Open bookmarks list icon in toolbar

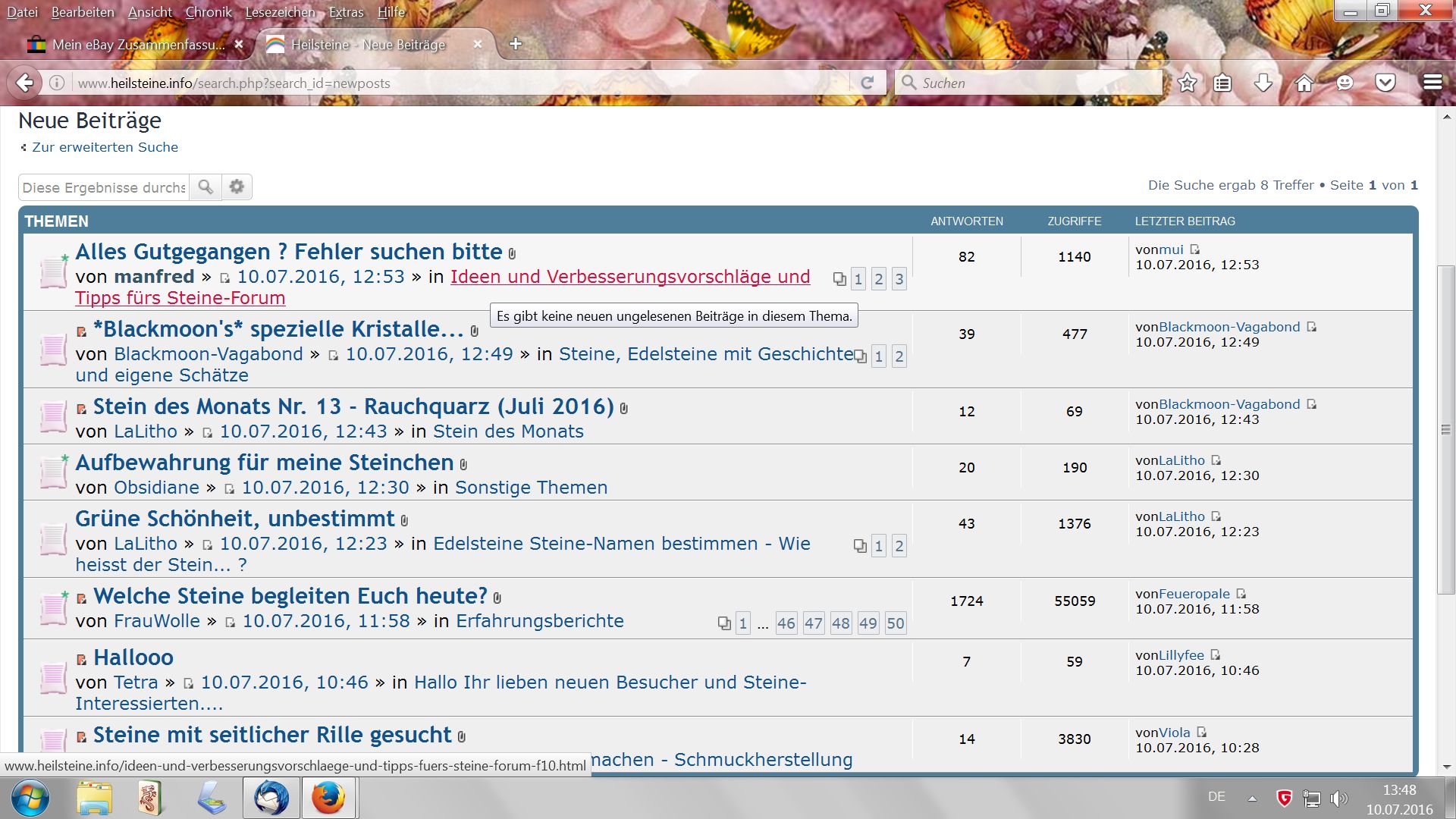tap(1222, 83)
